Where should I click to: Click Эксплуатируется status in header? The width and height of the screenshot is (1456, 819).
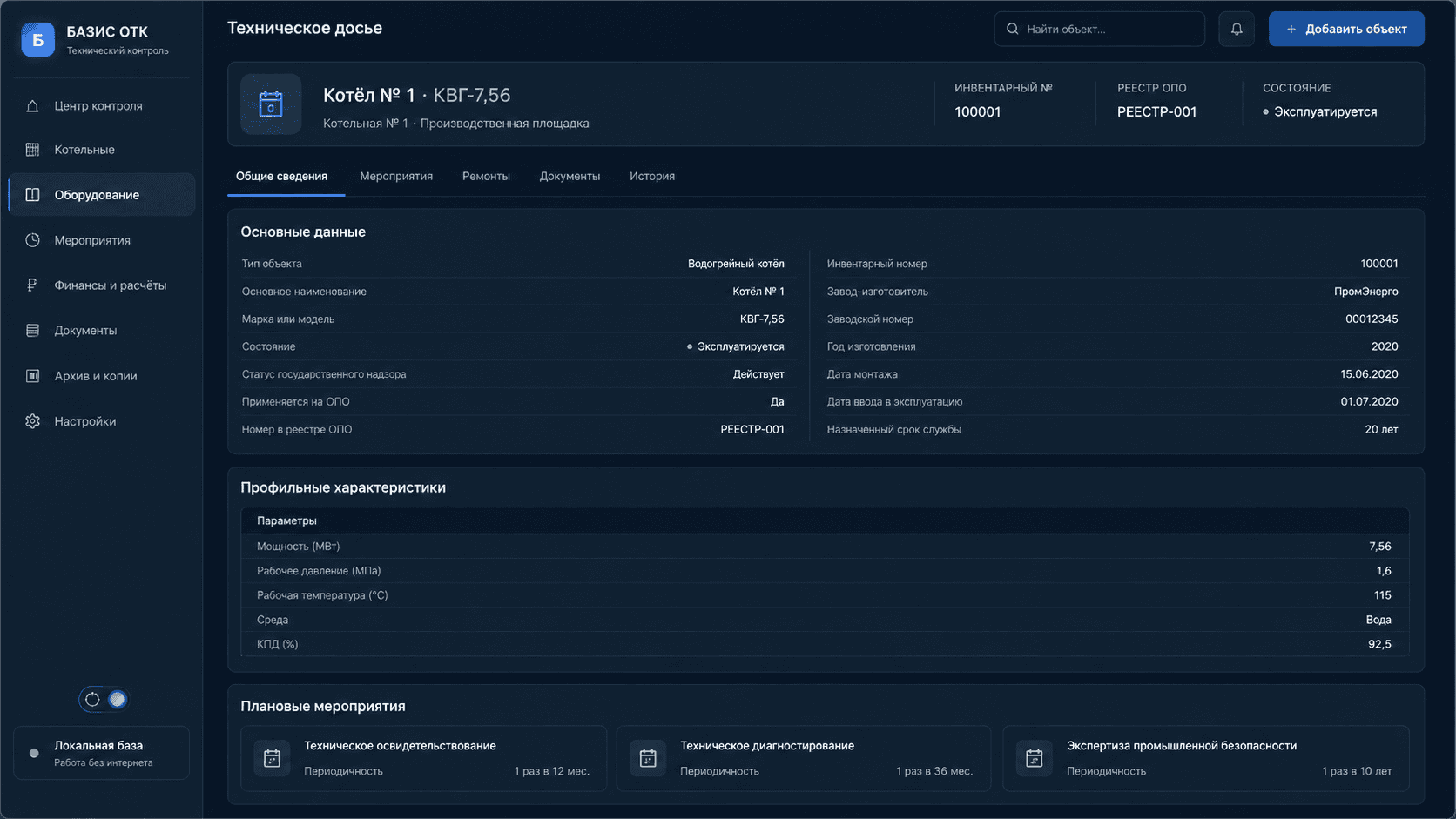[x=1320, y=111]
